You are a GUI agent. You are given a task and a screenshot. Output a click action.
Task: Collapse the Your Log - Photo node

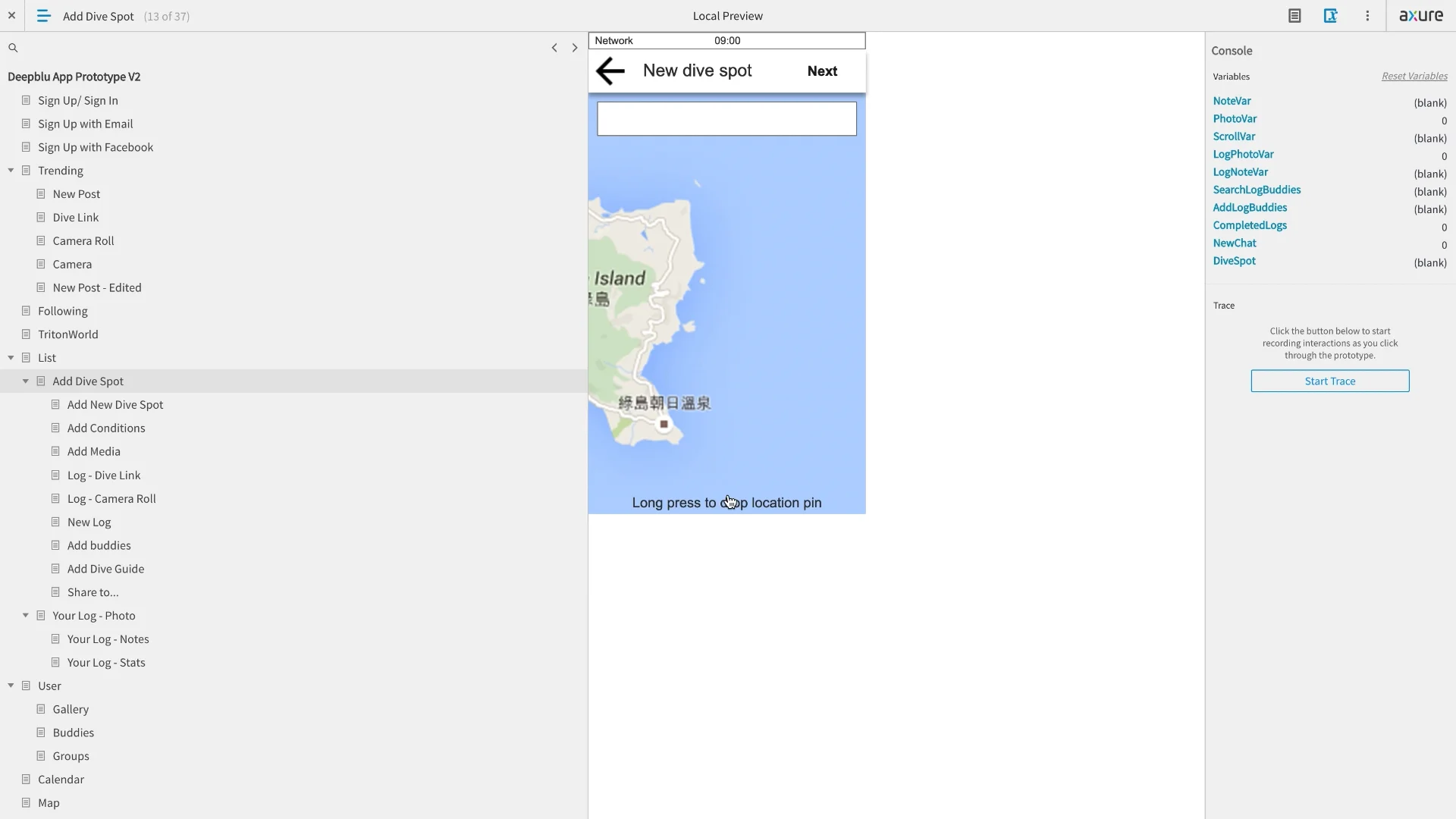click(26, 616)
